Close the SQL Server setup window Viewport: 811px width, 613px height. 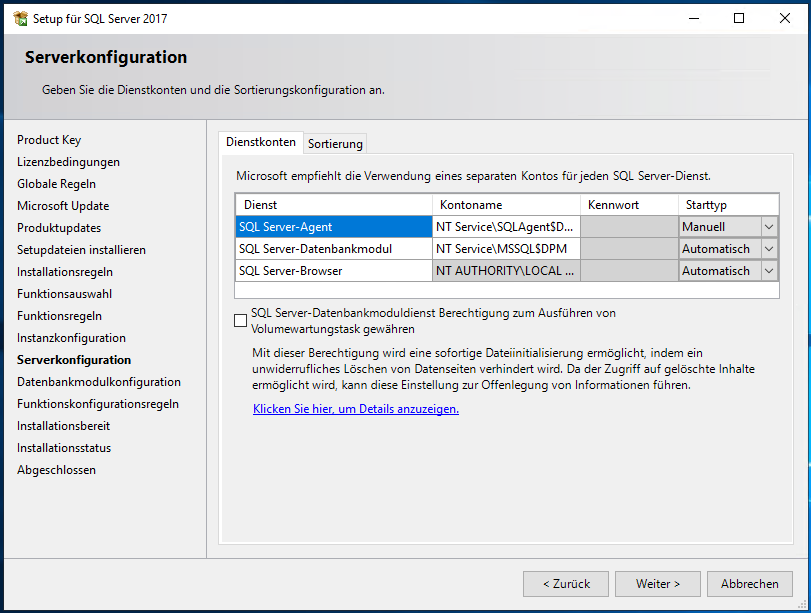coord(785,19)
